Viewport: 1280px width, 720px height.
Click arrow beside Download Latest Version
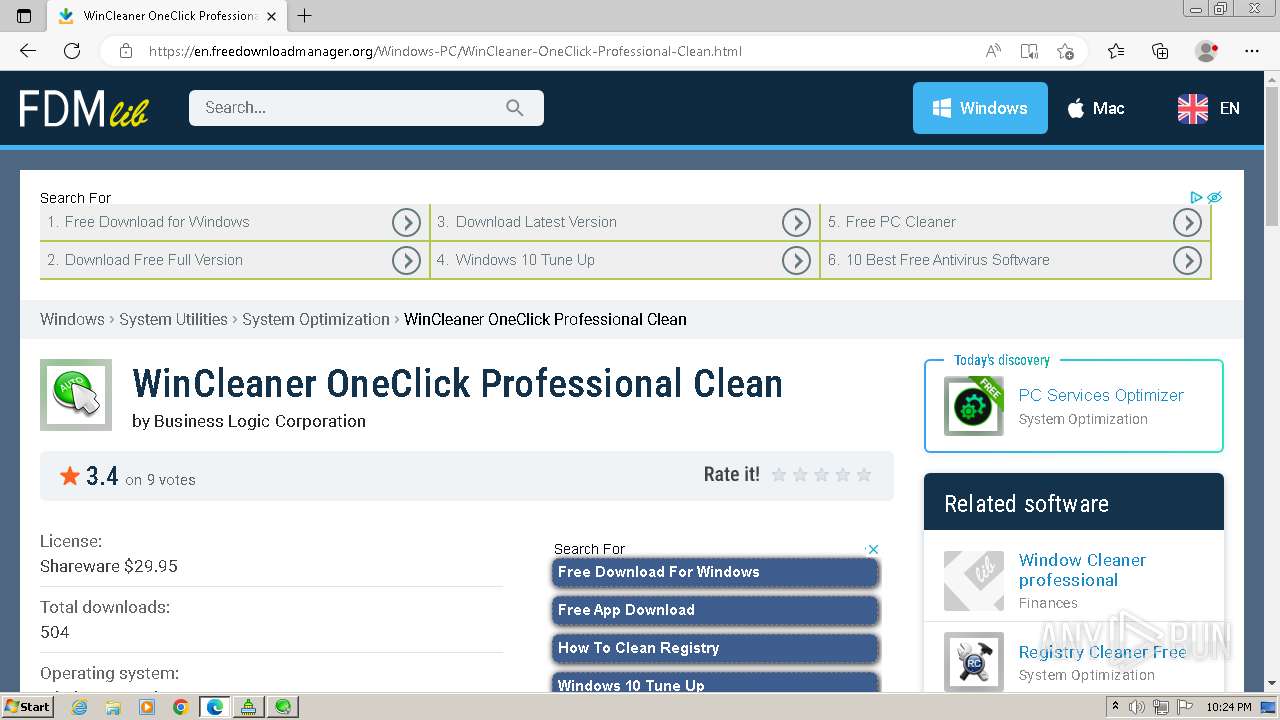796,222
